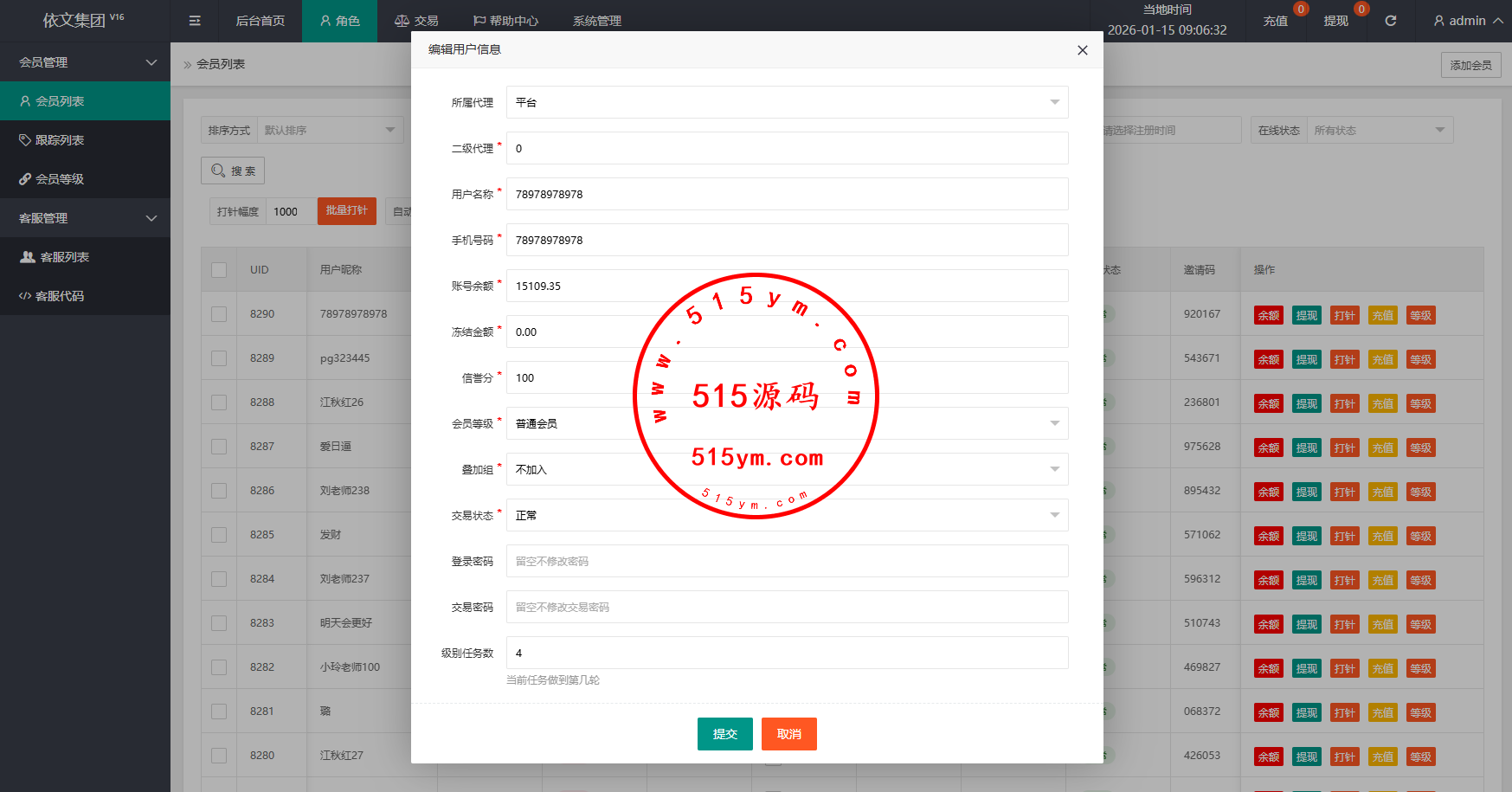The width and height of the screenshot is (1512, 792).
Task: Open 客服代码 in the sidebar
Action: tap(59, 296)
